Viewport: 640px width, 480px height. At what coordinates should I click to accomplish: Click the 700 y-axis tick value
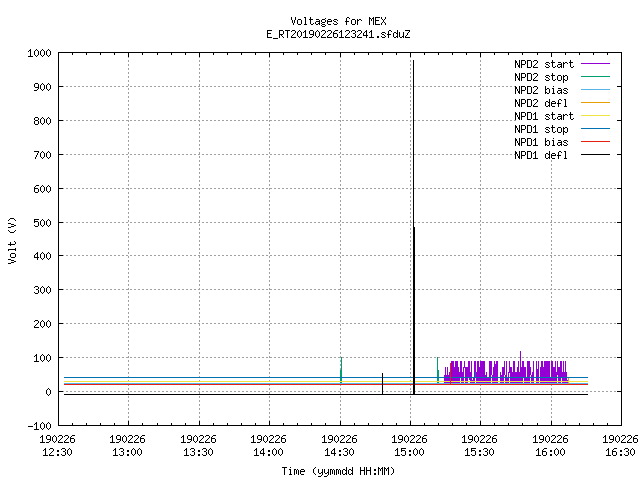[x=42, y=155]
